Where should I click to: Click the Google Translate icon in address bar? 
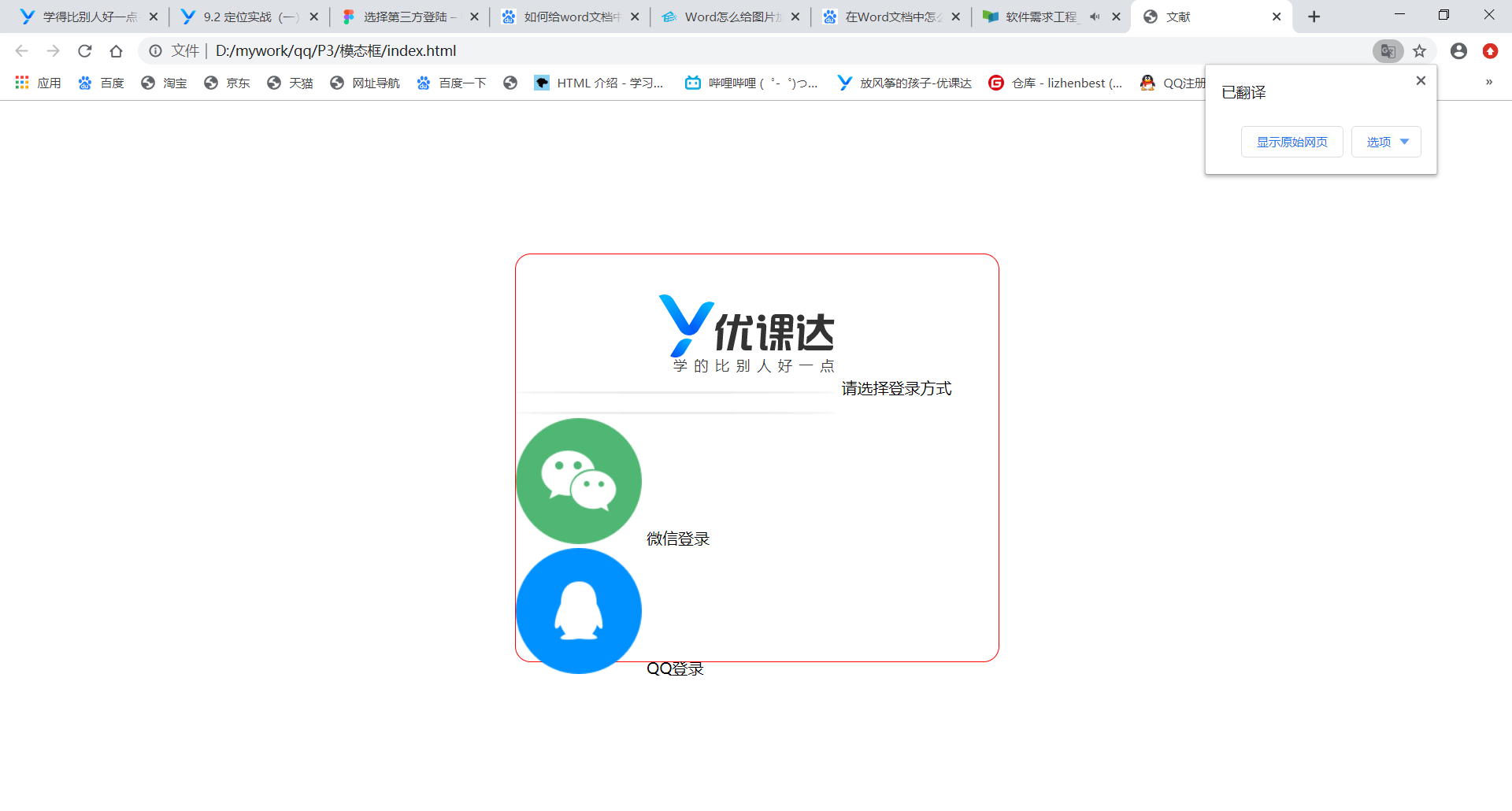[x=1388, y=51]
